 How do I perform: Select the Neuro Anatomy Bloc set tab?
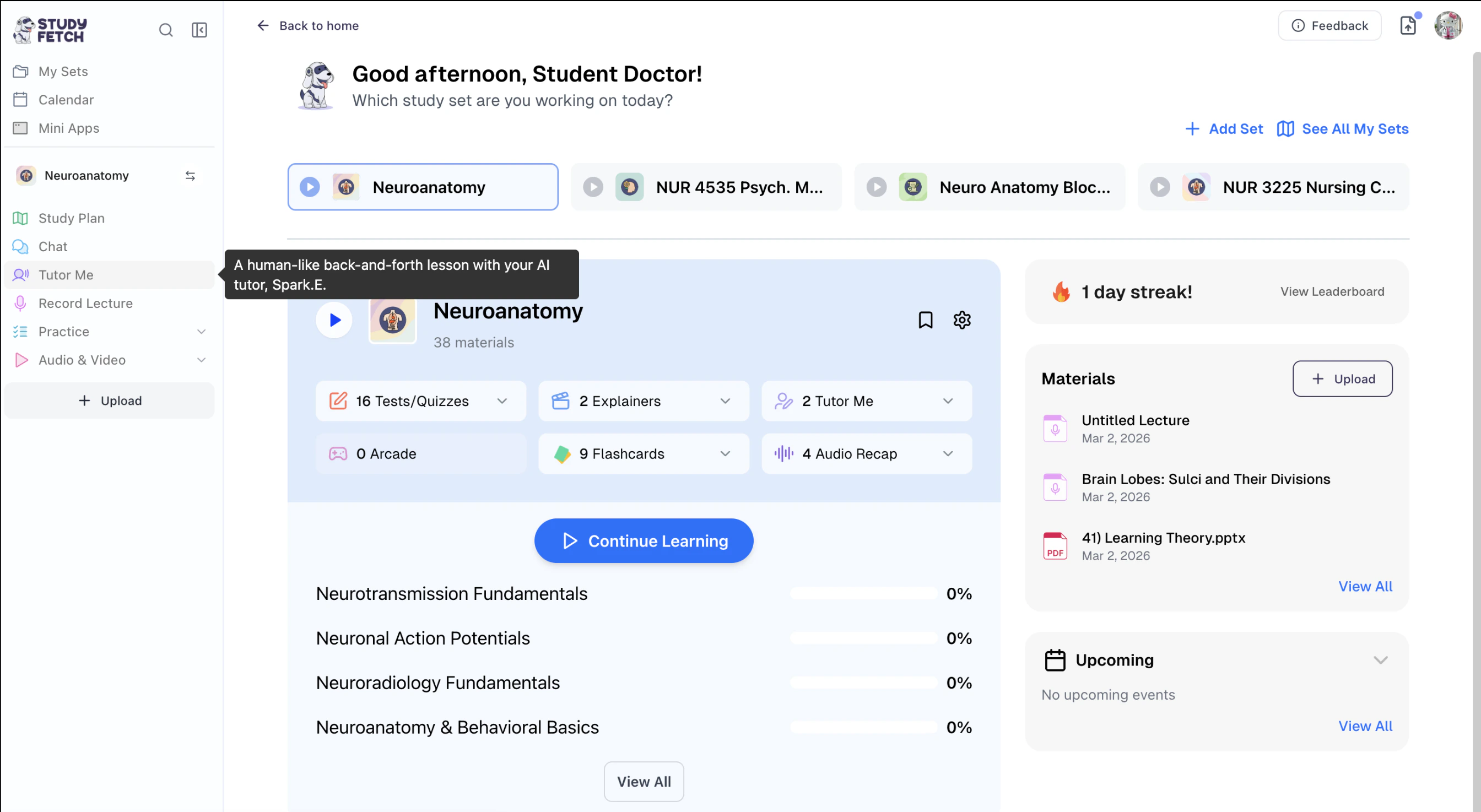990,187
